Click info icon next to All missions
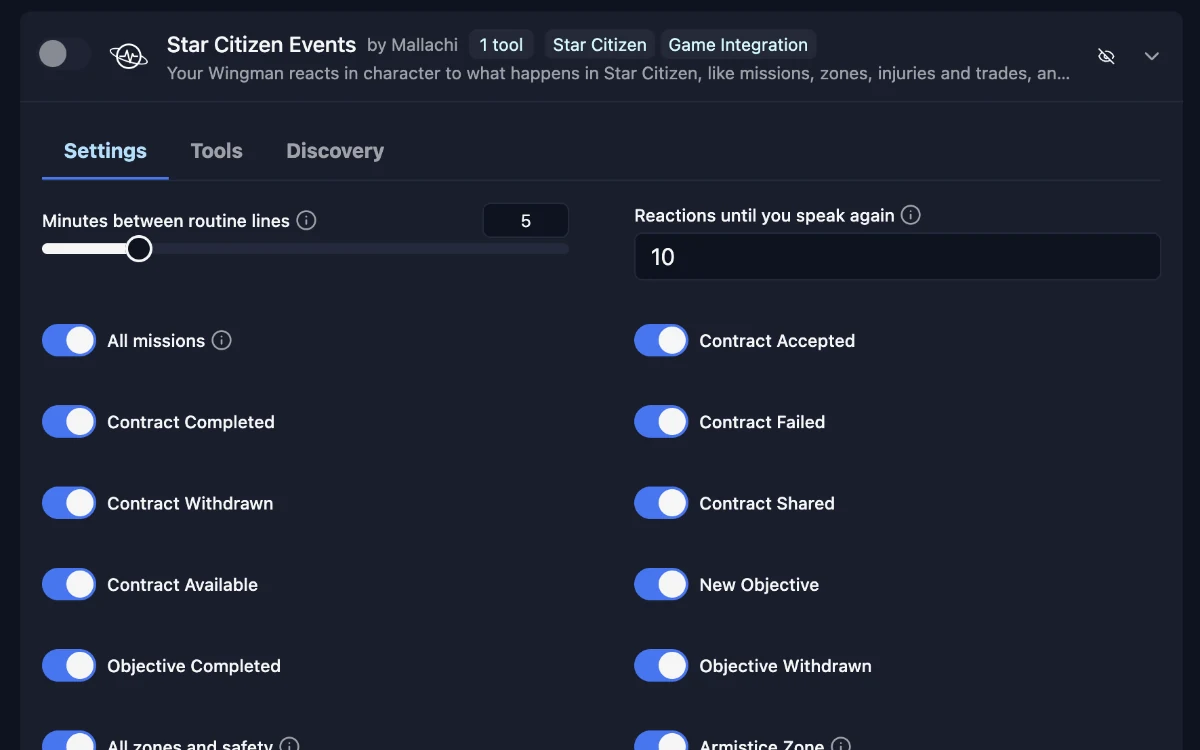 [222, 340]
